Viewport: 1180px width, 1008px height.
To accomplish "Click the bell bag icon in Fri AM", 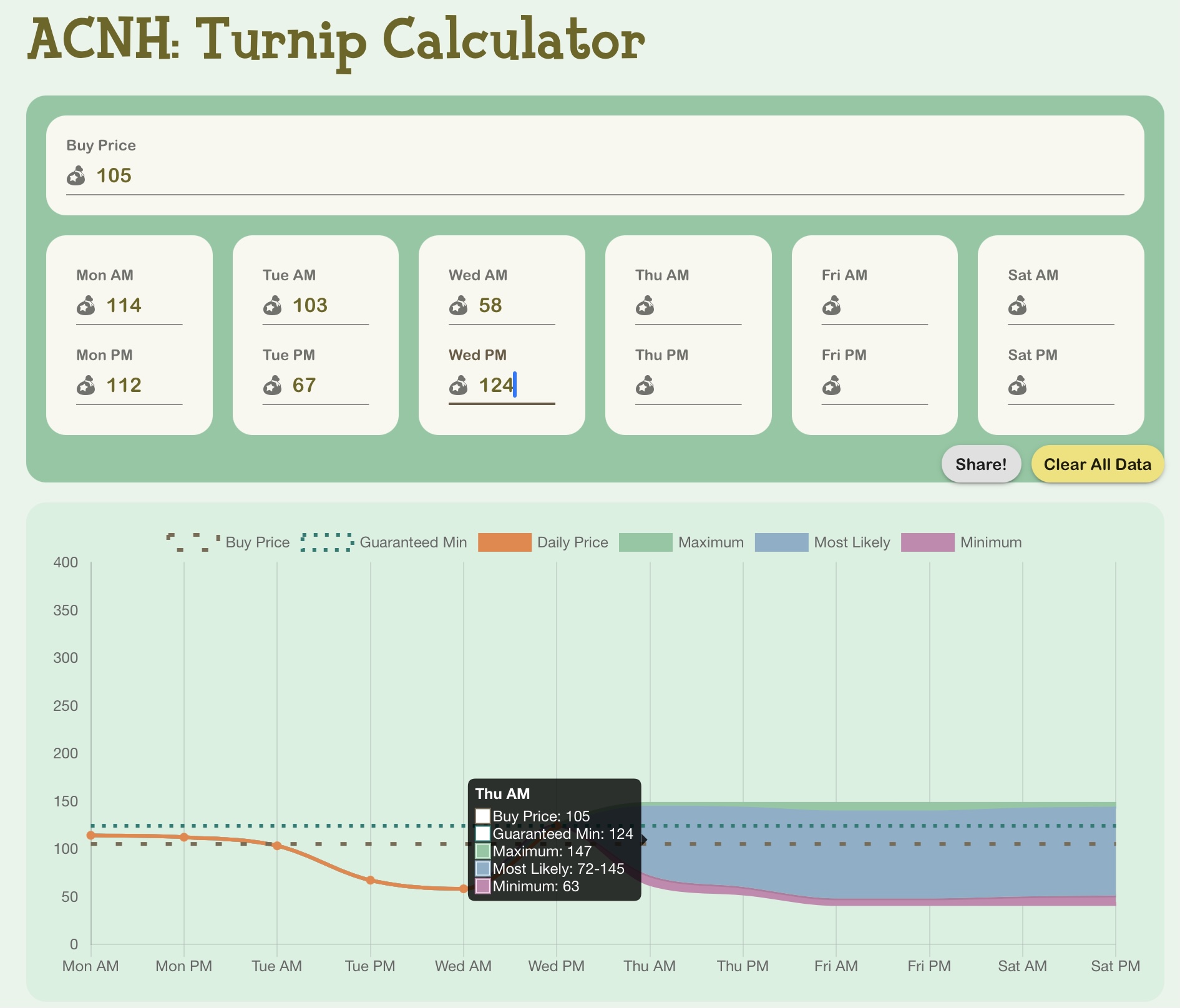I will pyautogui.click(x=831, y=306).
